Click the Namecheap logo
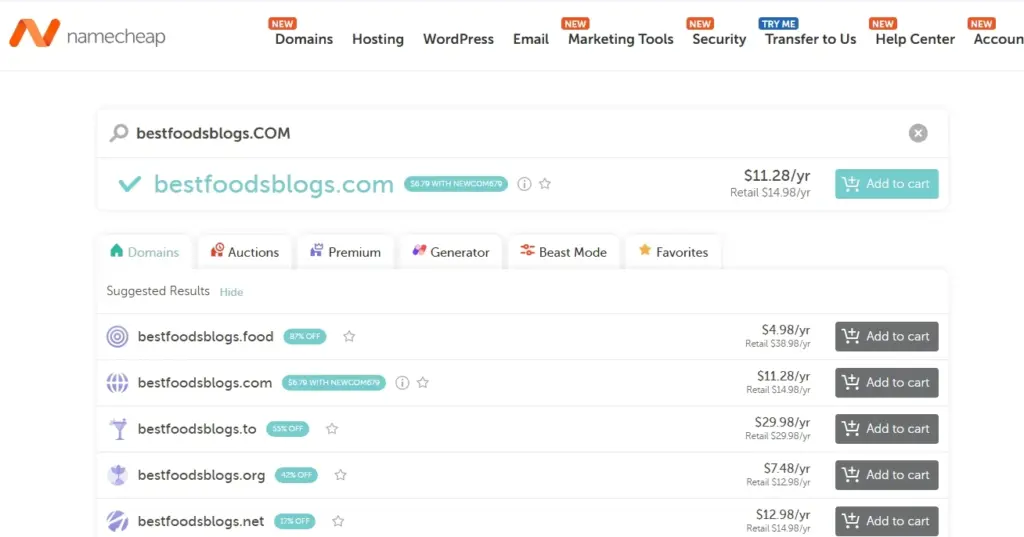The height and width of the screenshot is (537, 1024). coord(87,35)
